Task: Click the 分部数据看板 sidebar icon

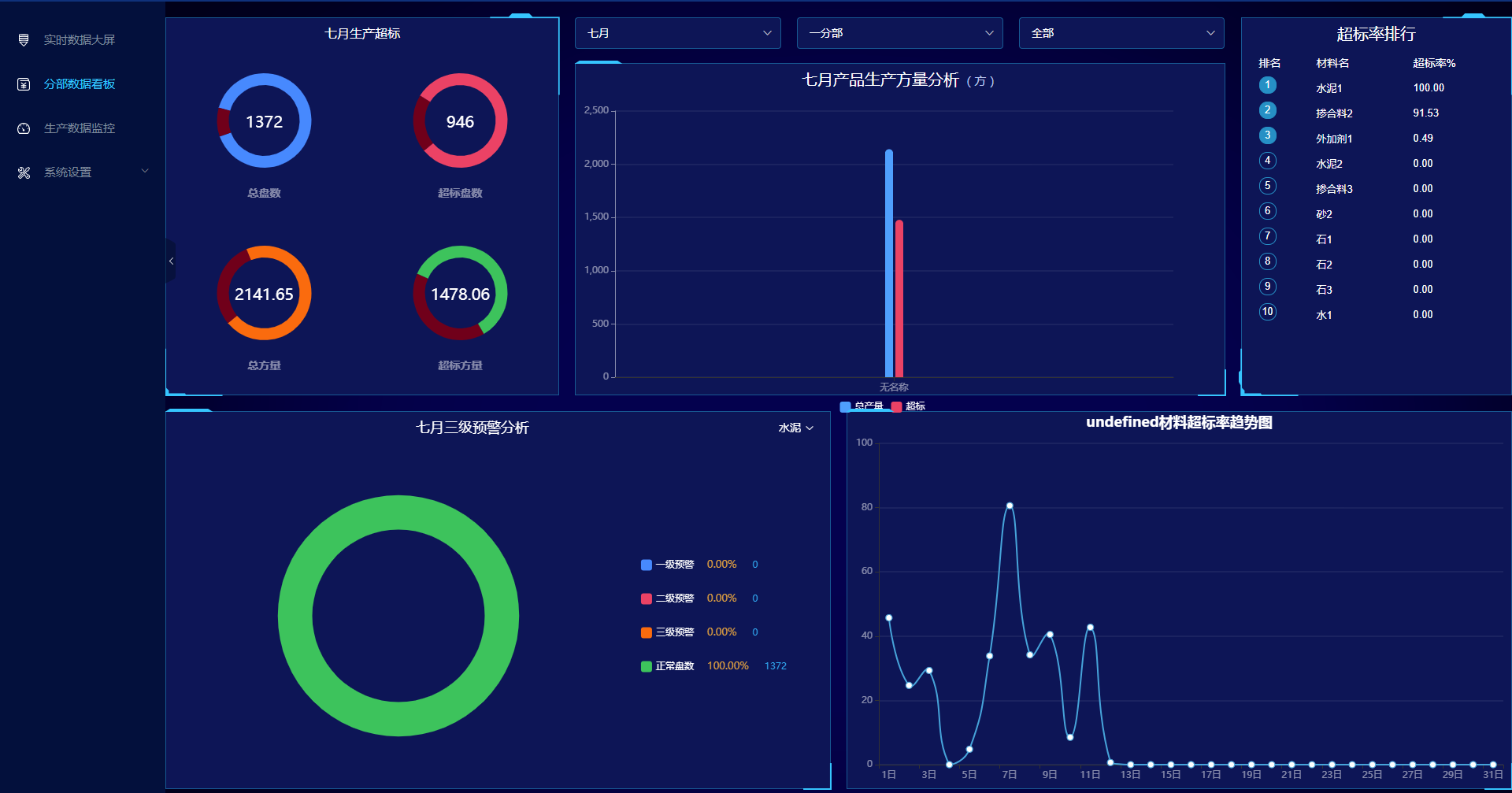Action: tap(24, 84)
